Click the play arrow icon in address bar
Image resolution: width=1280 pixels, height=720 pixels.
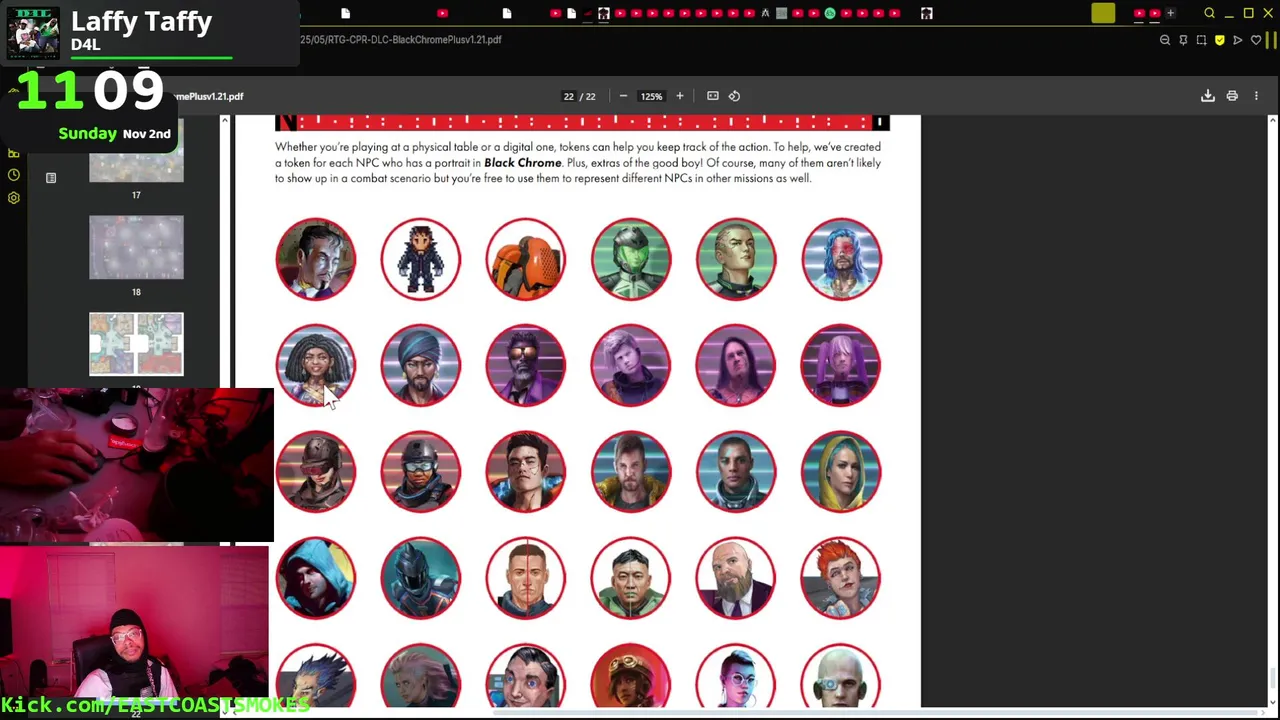(1237, 40)
